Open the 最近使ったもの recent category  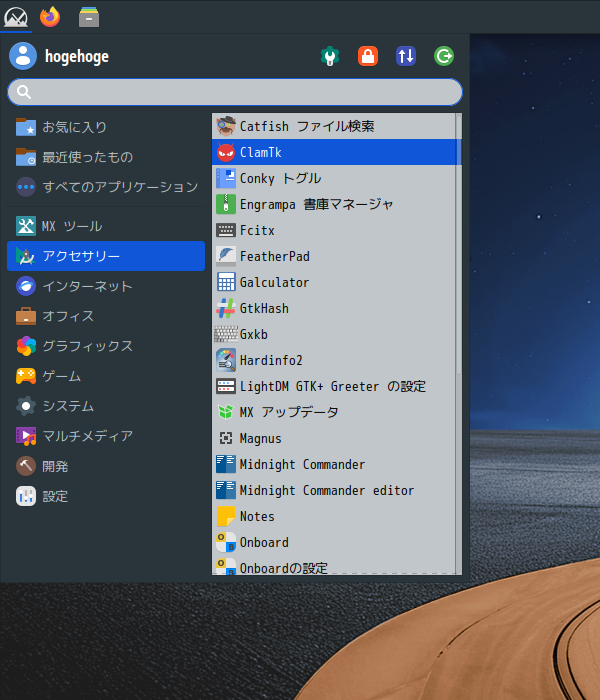[x=106, y=157]
